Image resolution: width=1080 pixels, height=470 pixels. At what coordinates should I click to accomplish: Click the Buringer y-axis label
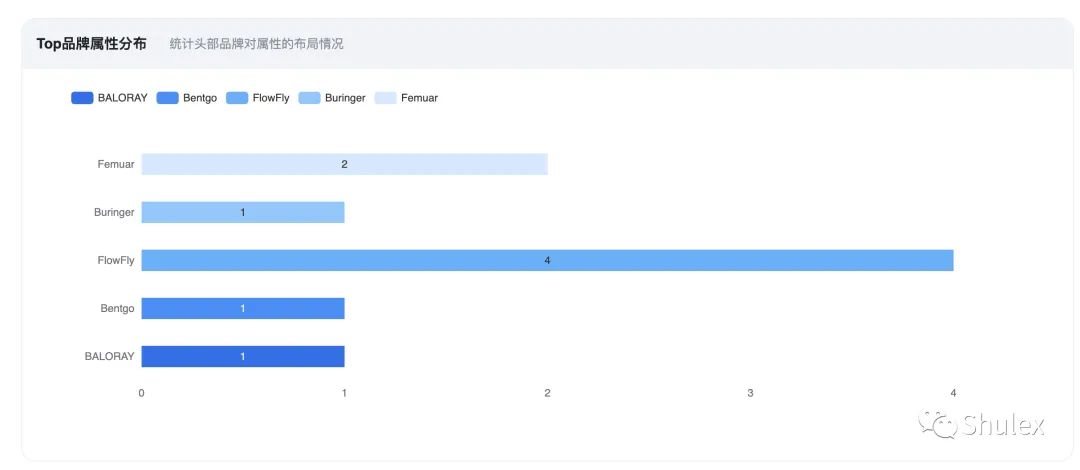(114, 212)
